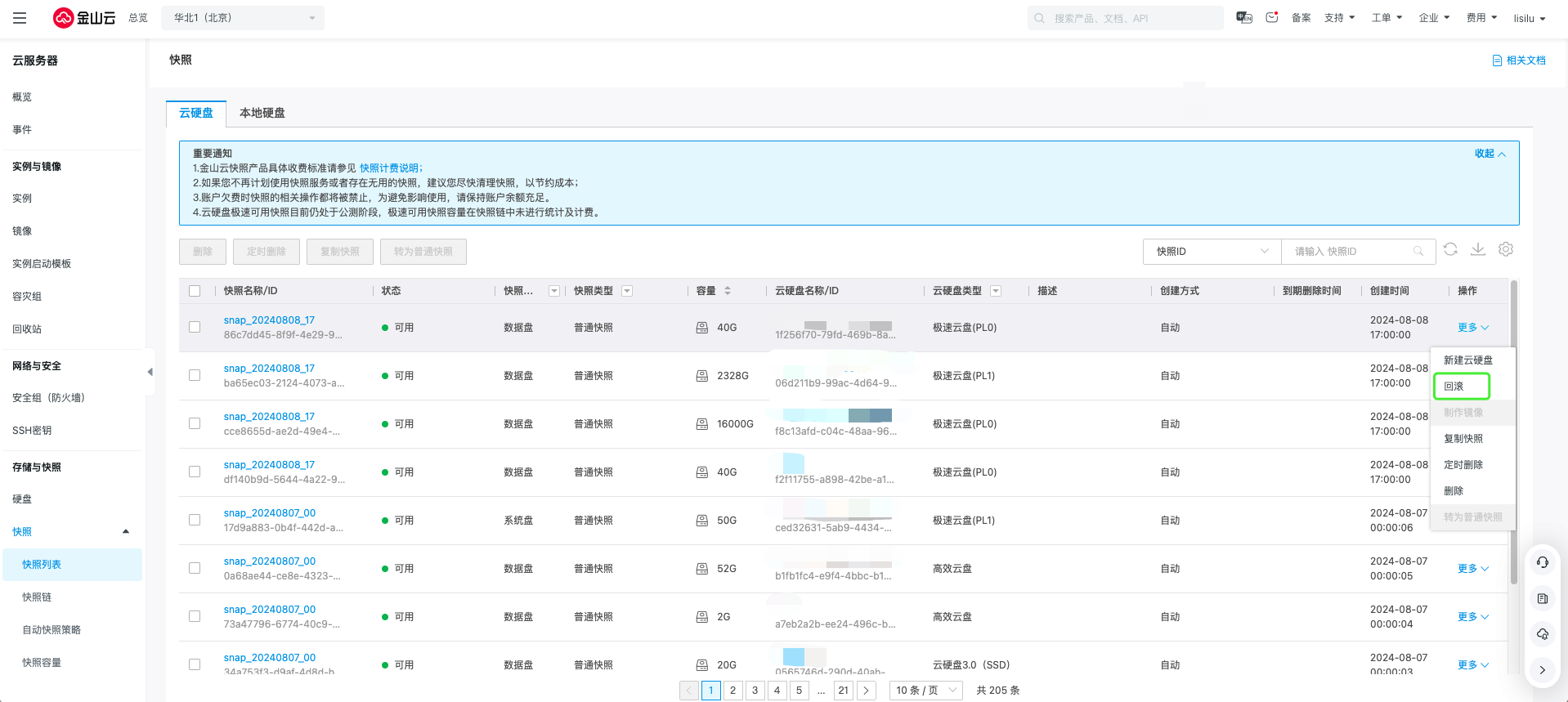
Task: Switch to the 本地硬盘 tab
Action: click(262, 113)
